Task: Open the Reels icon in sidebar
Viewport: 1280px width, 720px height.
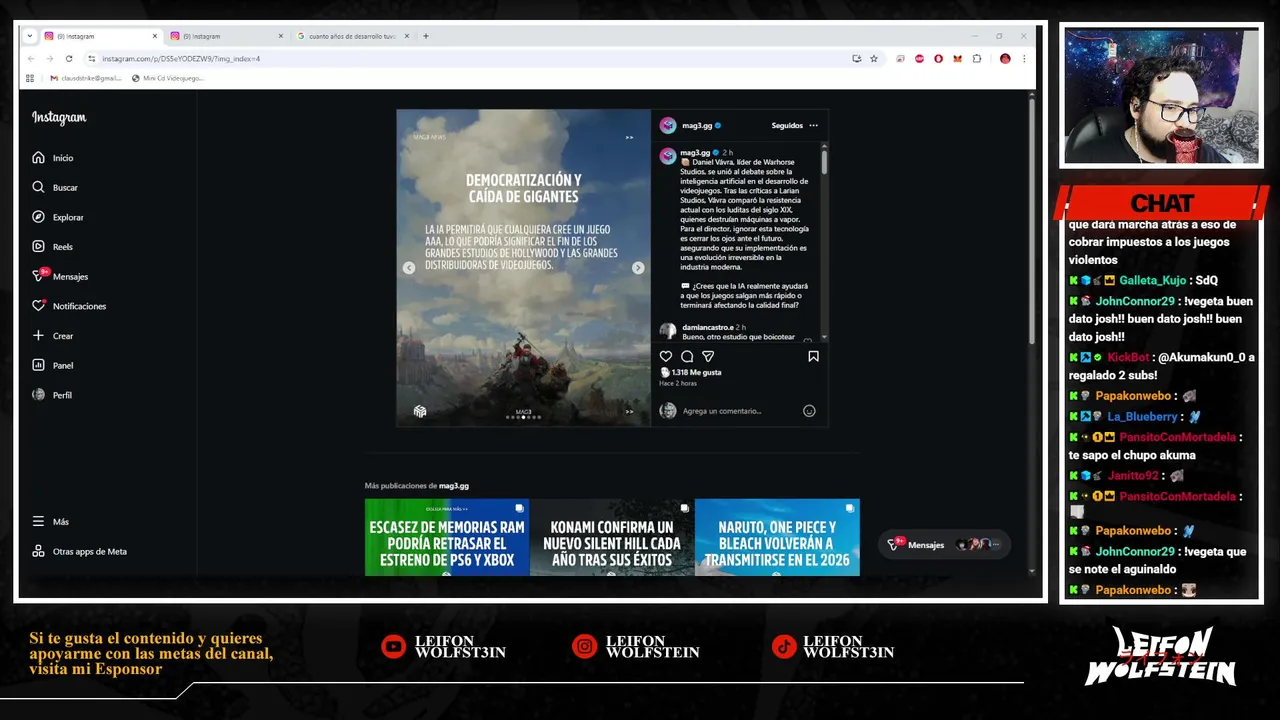Action: [38, 246]
